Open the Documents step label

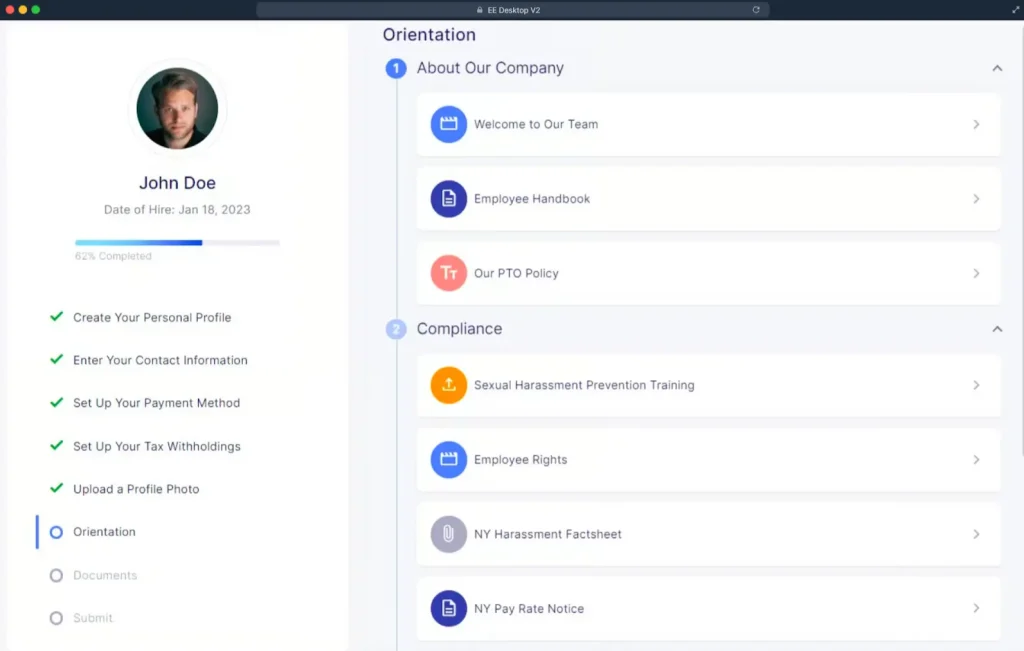click(105, 575)
